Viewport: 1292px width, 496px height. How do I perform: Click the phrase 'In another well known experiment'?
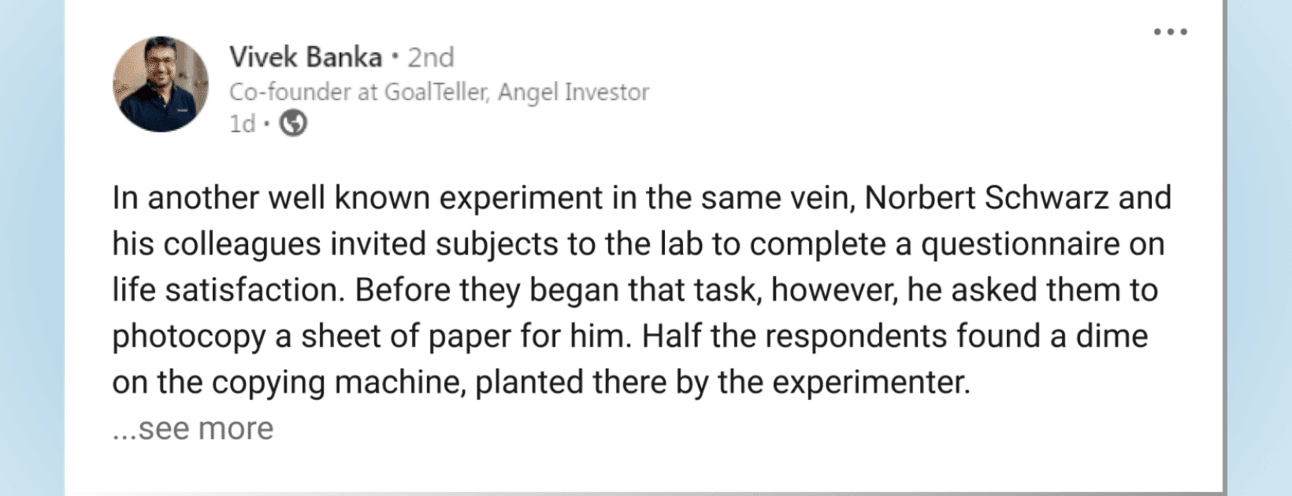(x=355, y=197)
